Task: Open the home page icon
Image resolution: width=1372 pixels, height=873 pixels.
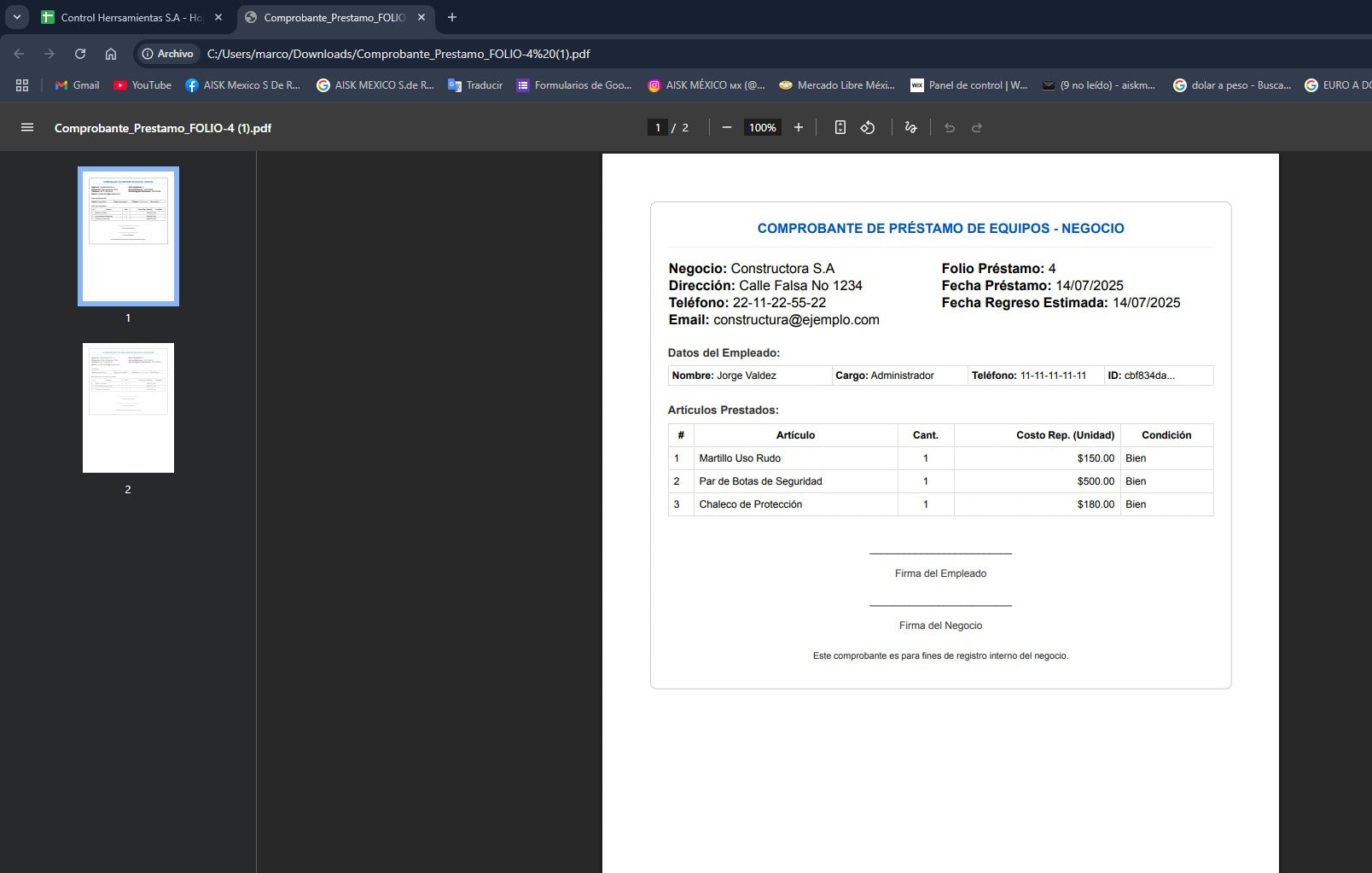Action: (111, 54)
